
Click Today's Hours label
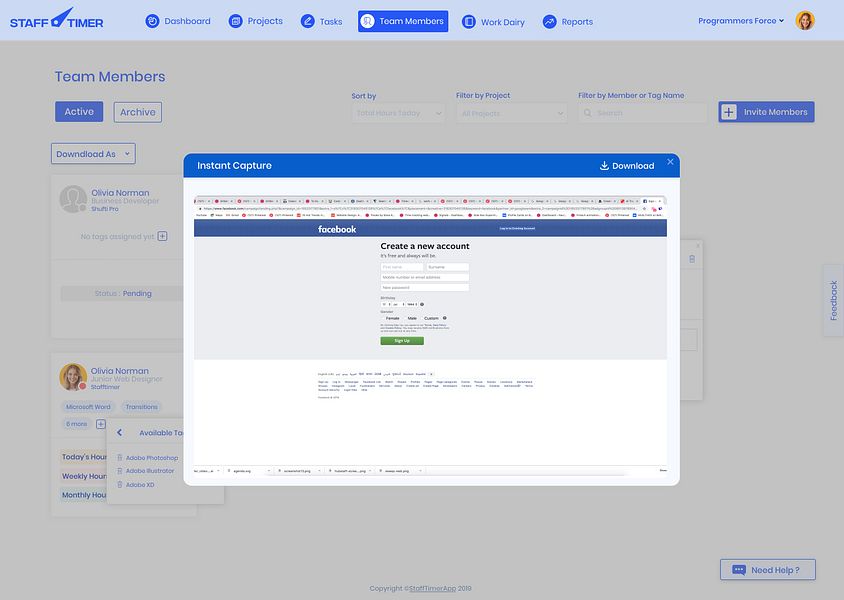click(84, 457)
